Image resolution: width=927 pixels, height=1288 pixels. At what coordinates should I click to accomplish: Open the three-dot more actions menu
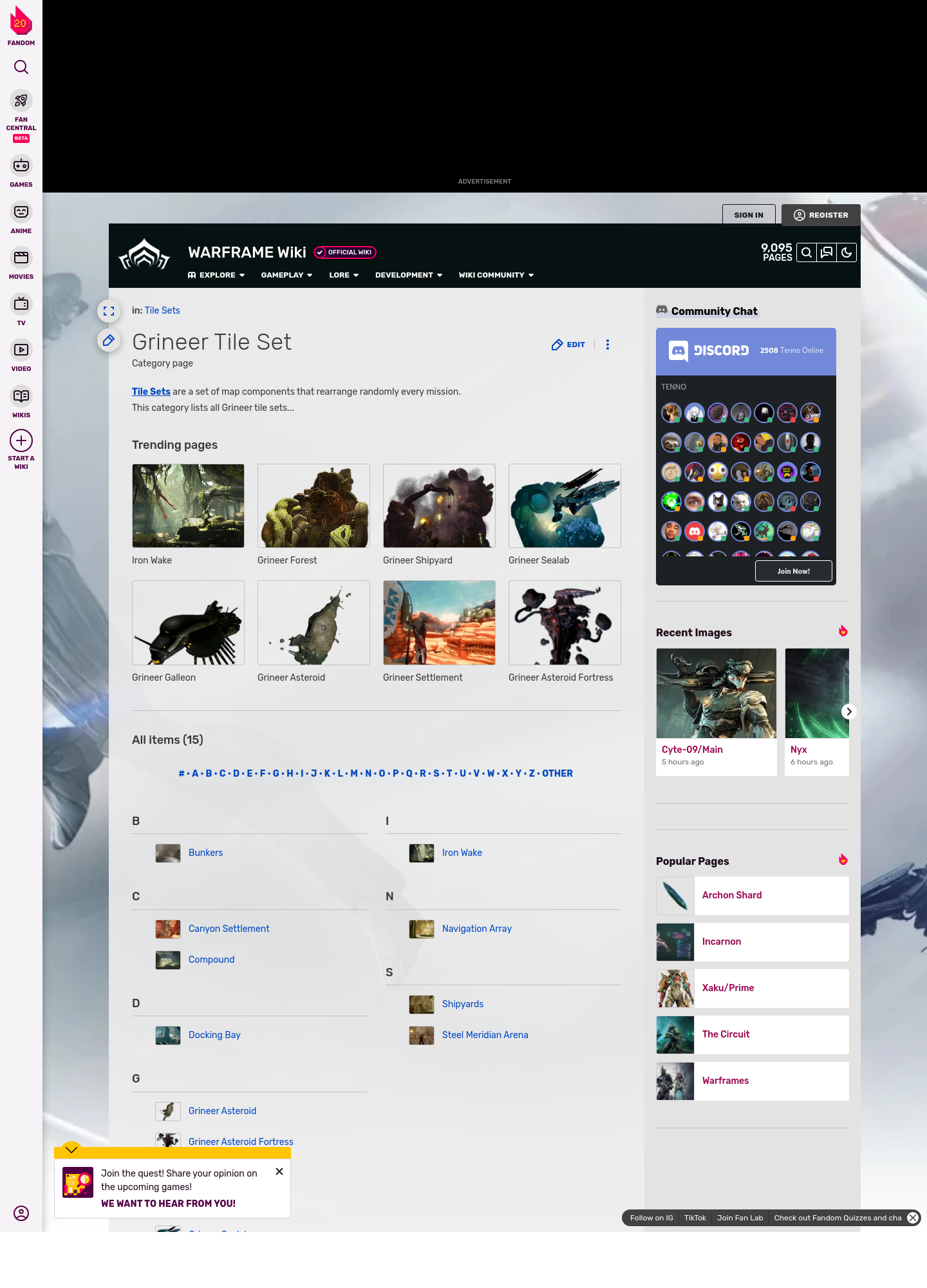[x=608, y=345]
